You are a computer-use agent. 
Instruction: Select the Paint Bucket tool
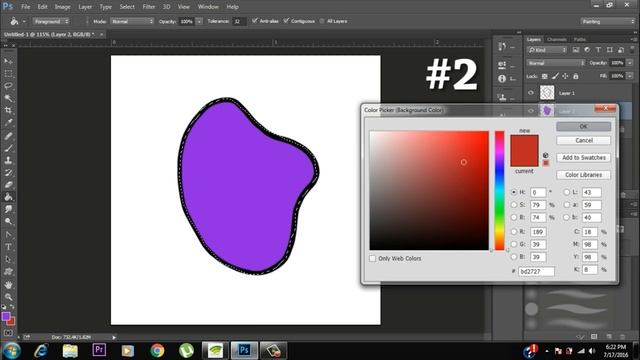point(8,197)
